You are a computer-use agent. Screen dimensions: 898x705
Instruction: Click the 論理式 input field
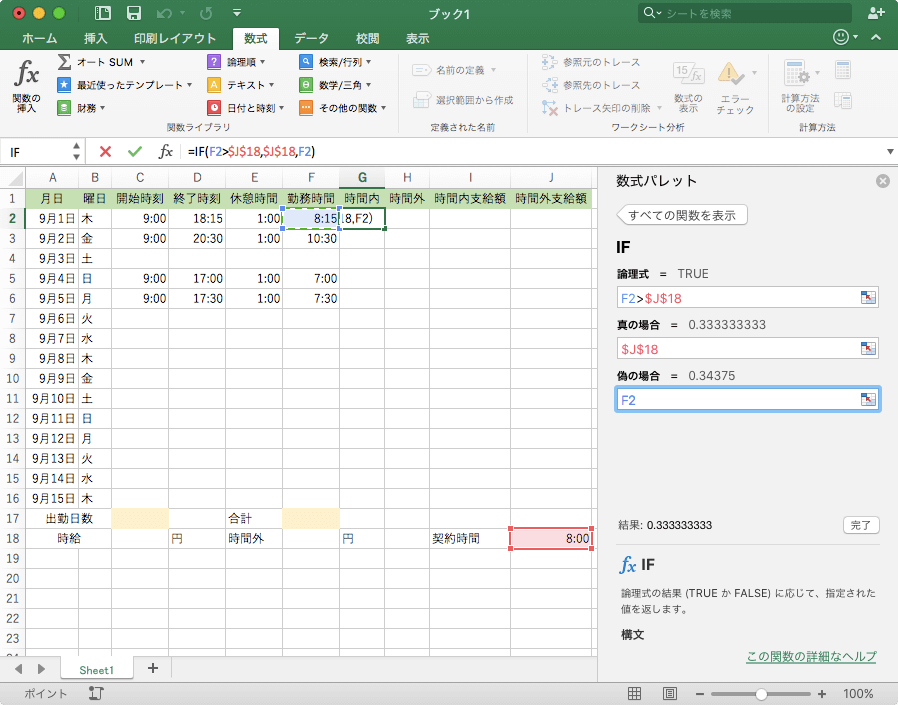pos(747,298)
